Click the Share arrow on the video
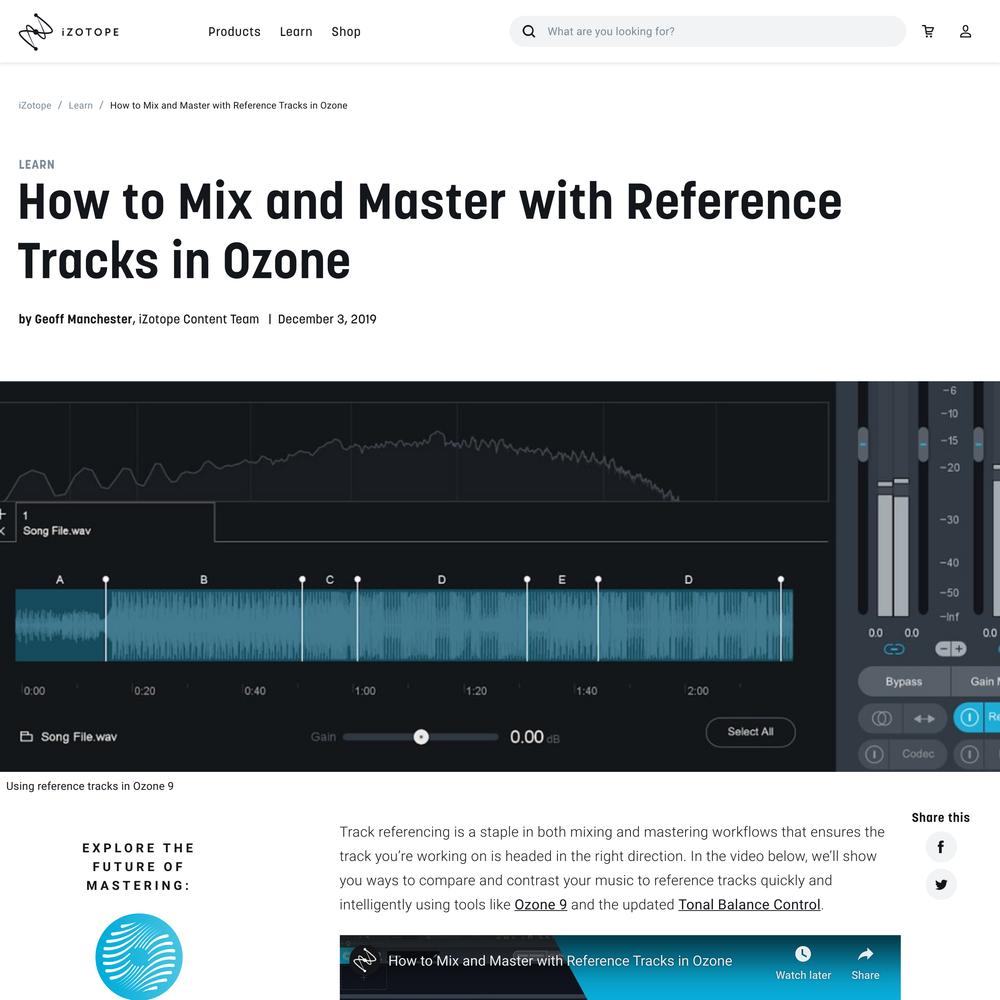This screenshot has width=1000, height=1000. tap(865, 963)
